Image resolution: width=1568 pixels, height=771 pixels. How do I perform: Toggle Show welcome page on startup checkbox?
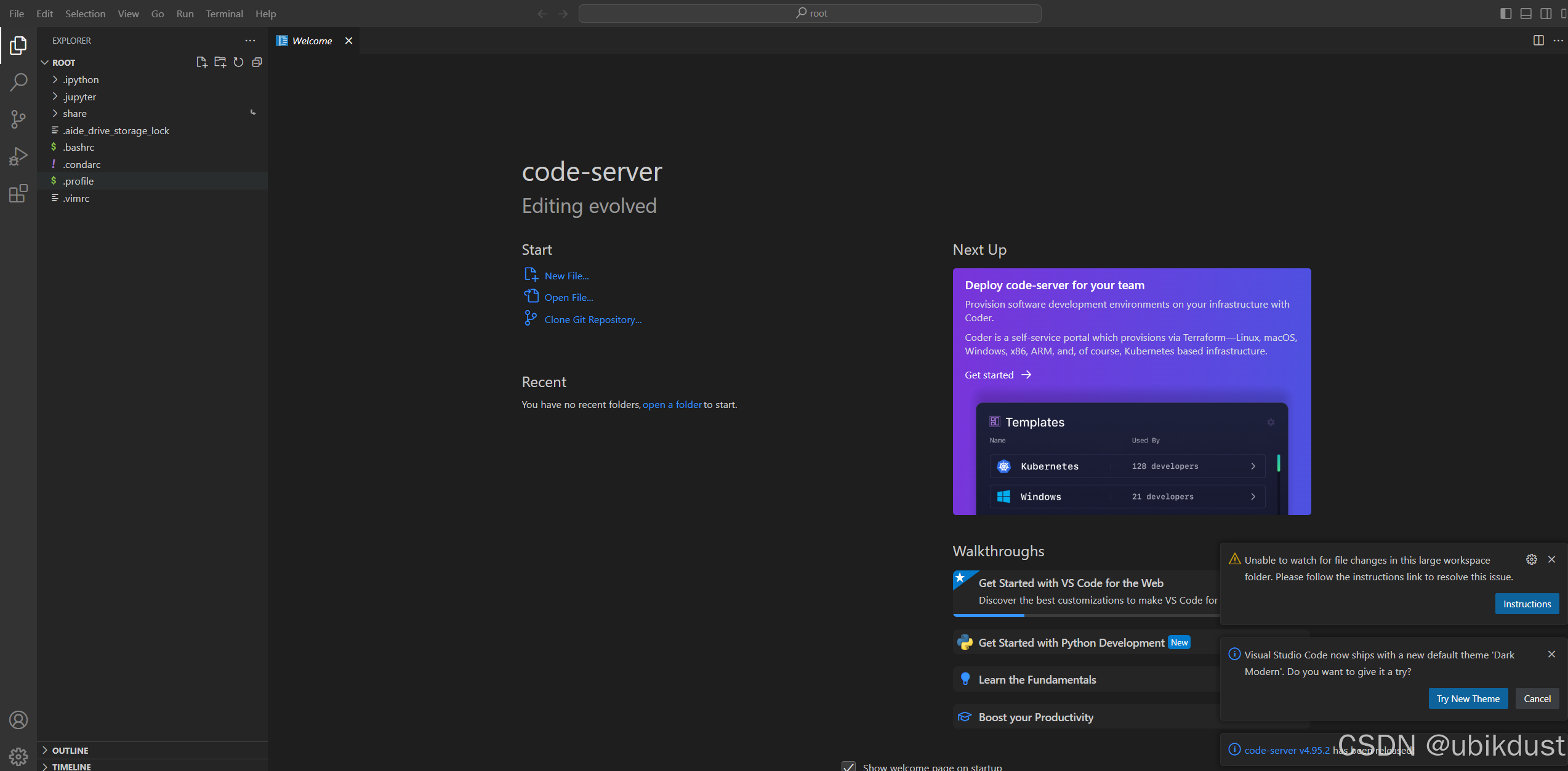click(x=848, y=767)
